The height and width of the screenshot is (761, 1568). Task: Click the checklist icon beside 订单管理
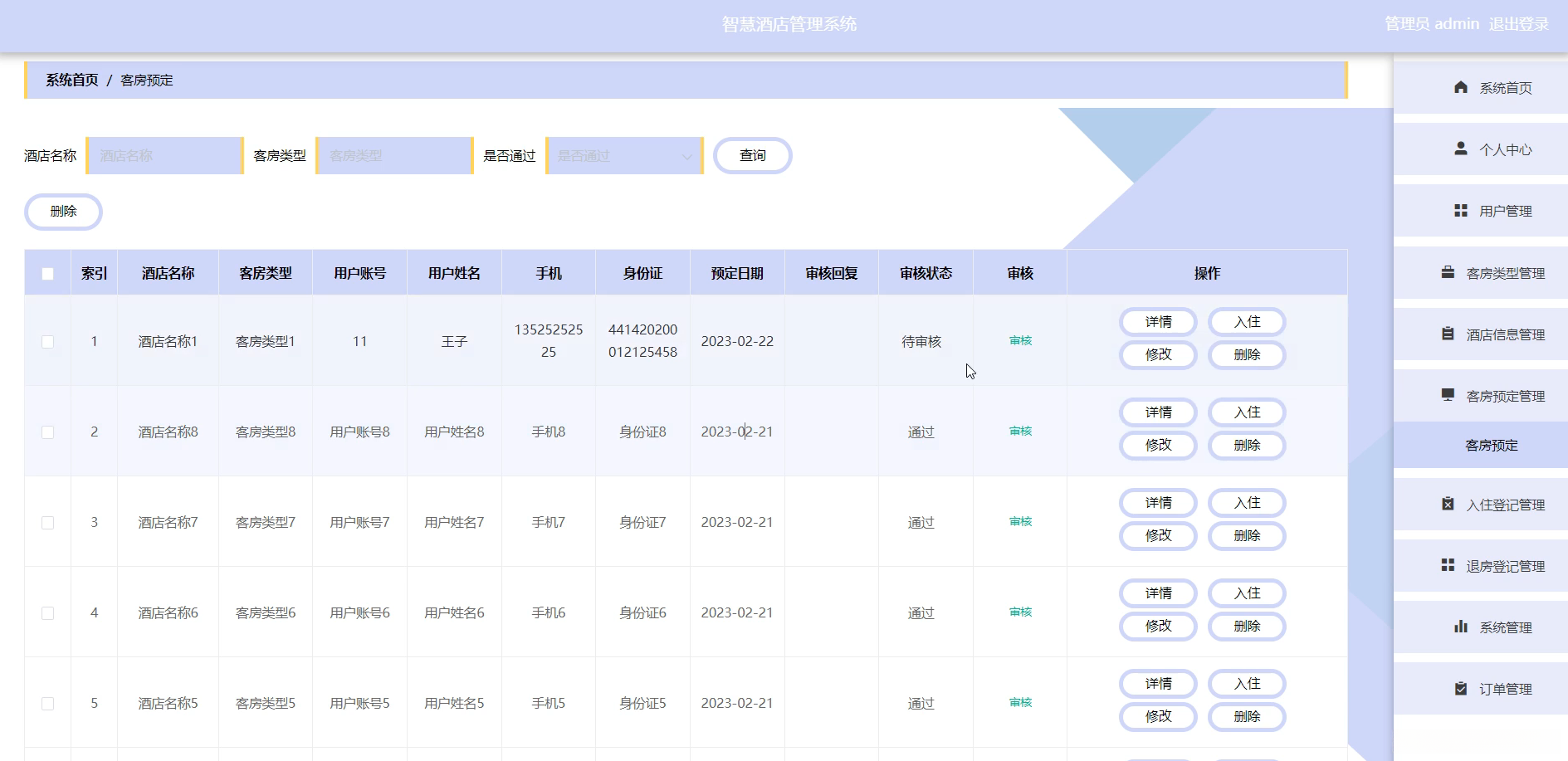click(x=1461, y=688)
